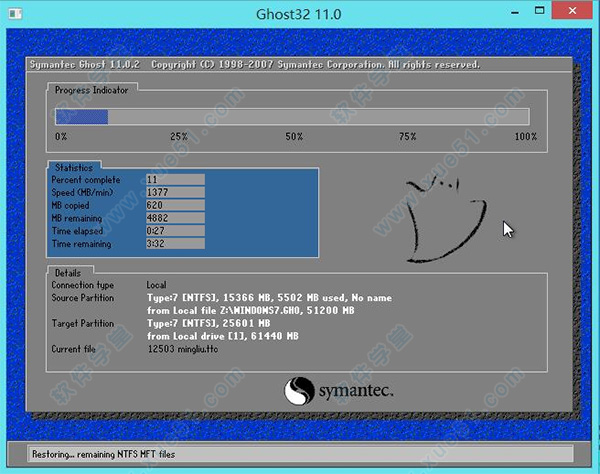Viewport: 600px width, 474px height.
Task: Click the Symantec Ghost 11.0.2 copyright header
Action: (x=254, y=65)
